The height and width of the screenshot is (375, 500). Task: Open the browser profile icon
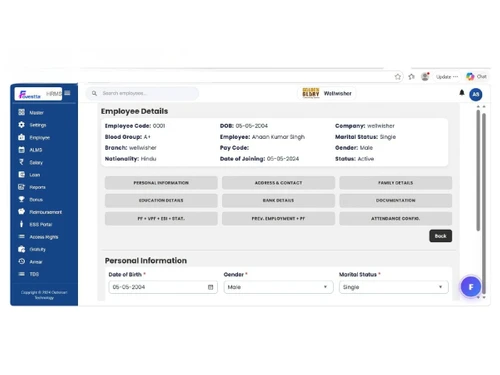point(425,77)
